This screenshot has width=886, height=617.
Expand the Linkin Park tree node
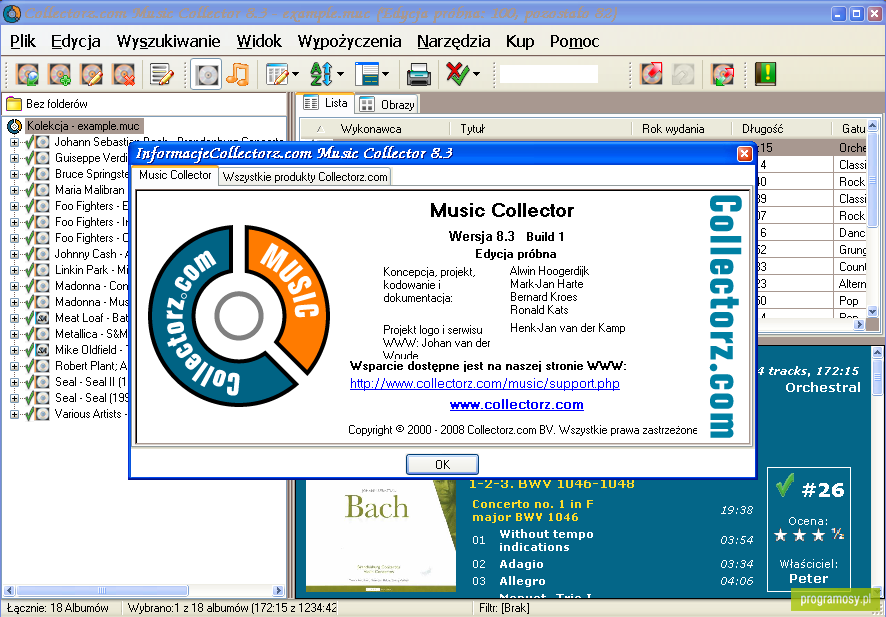[x=14, y=270]
